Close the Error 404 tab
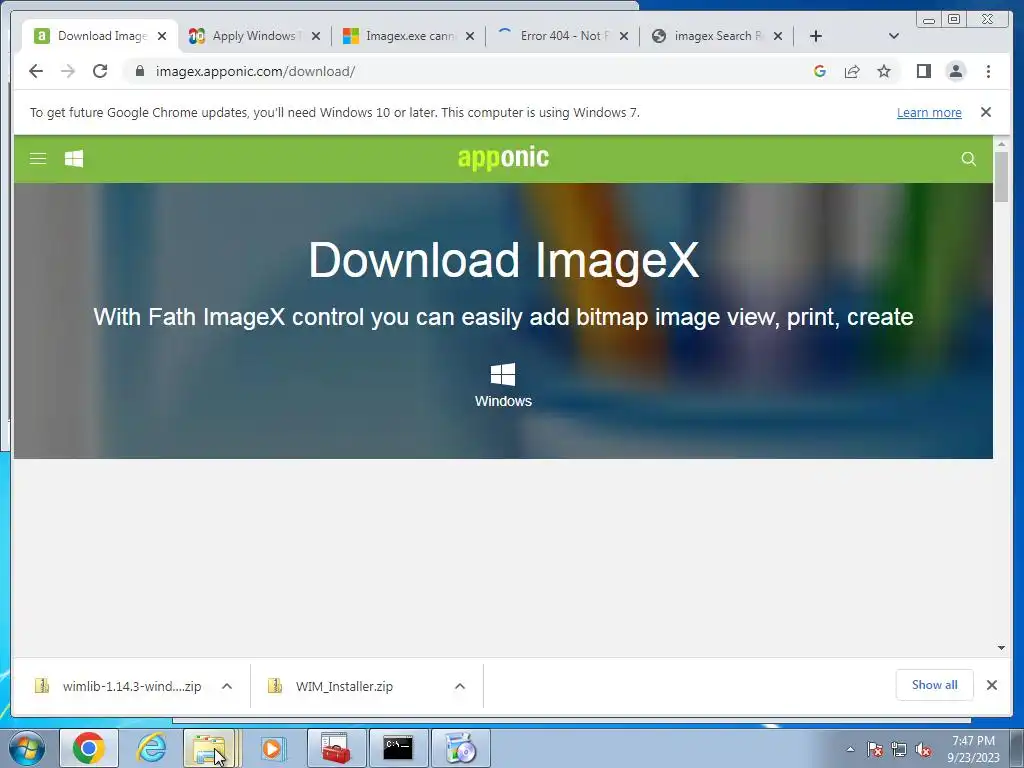The height and width of the screenshot is (768, 1024). [624, 36]
